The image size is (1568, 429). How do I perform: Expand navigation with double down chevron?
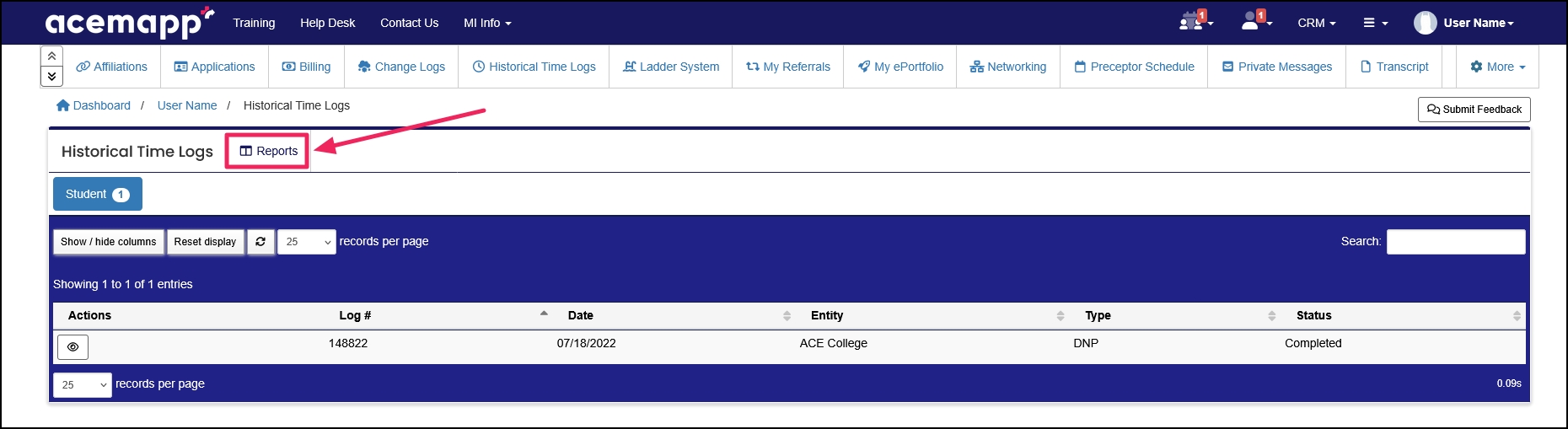(51, 76)
